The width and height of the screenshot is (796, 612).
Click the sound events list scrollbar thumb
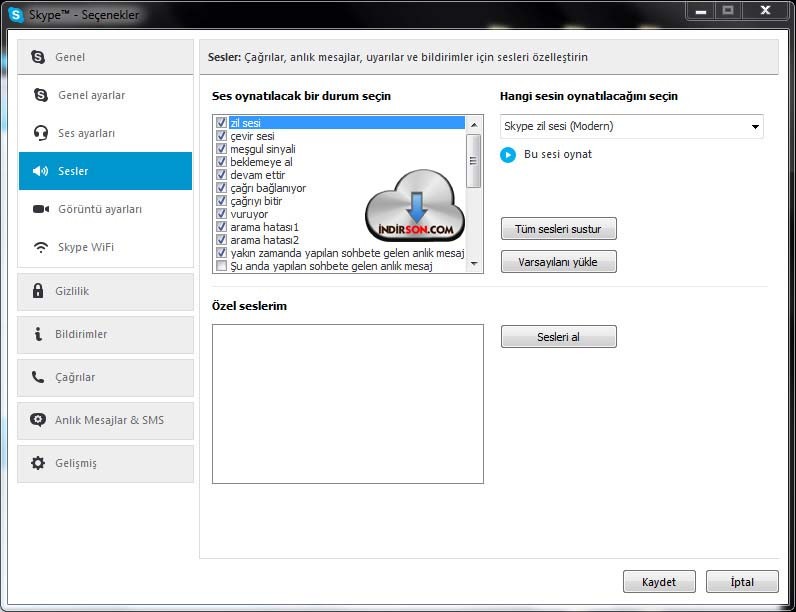click(x=474, y=161)
